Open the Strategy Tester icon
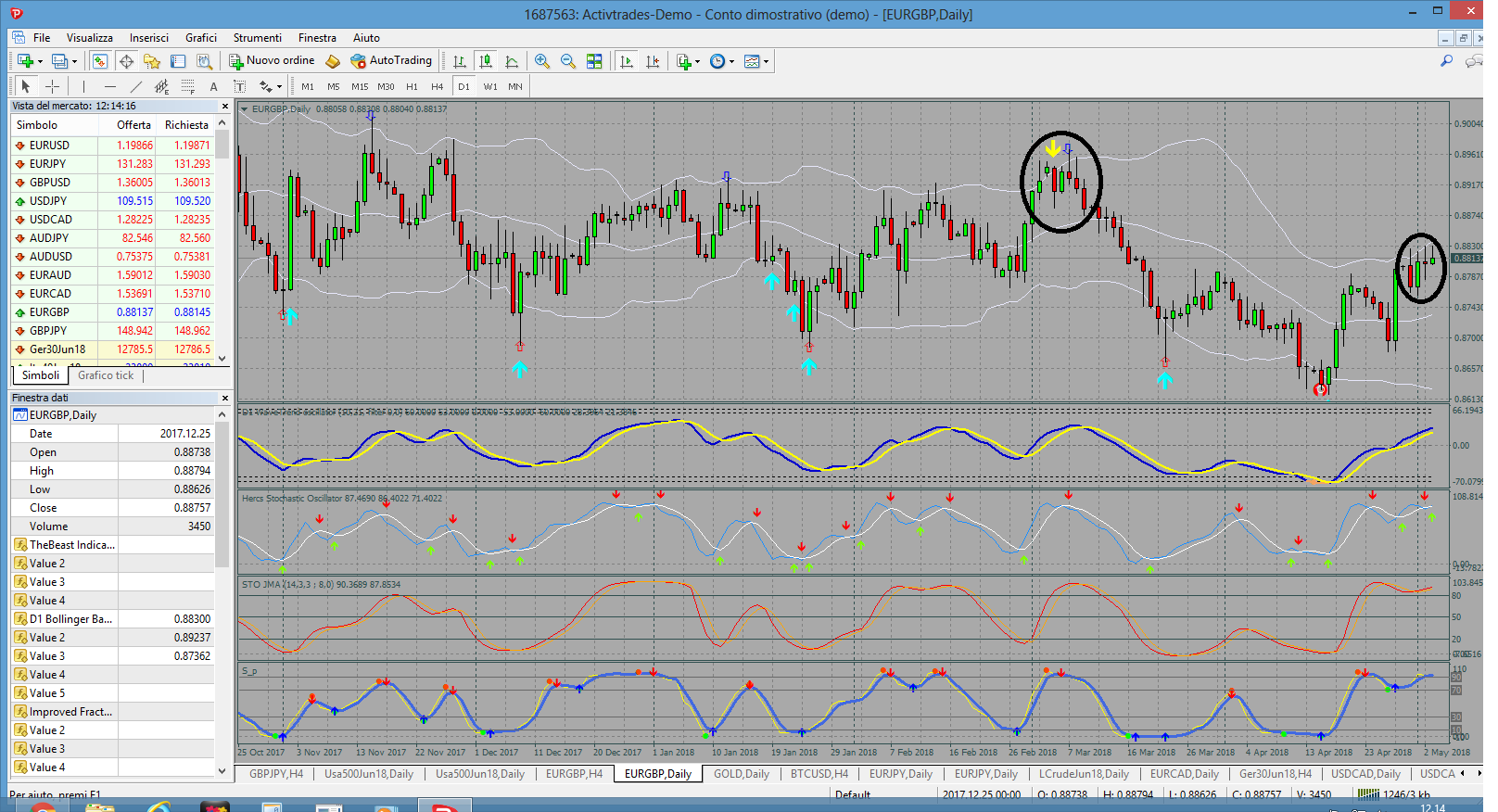 click(205, 61)
